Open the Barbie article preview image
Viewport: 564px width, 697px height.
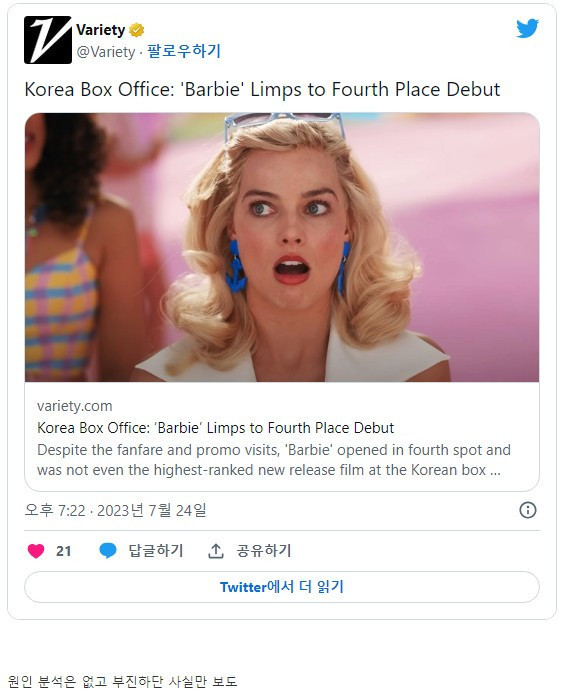coord(282,248)
